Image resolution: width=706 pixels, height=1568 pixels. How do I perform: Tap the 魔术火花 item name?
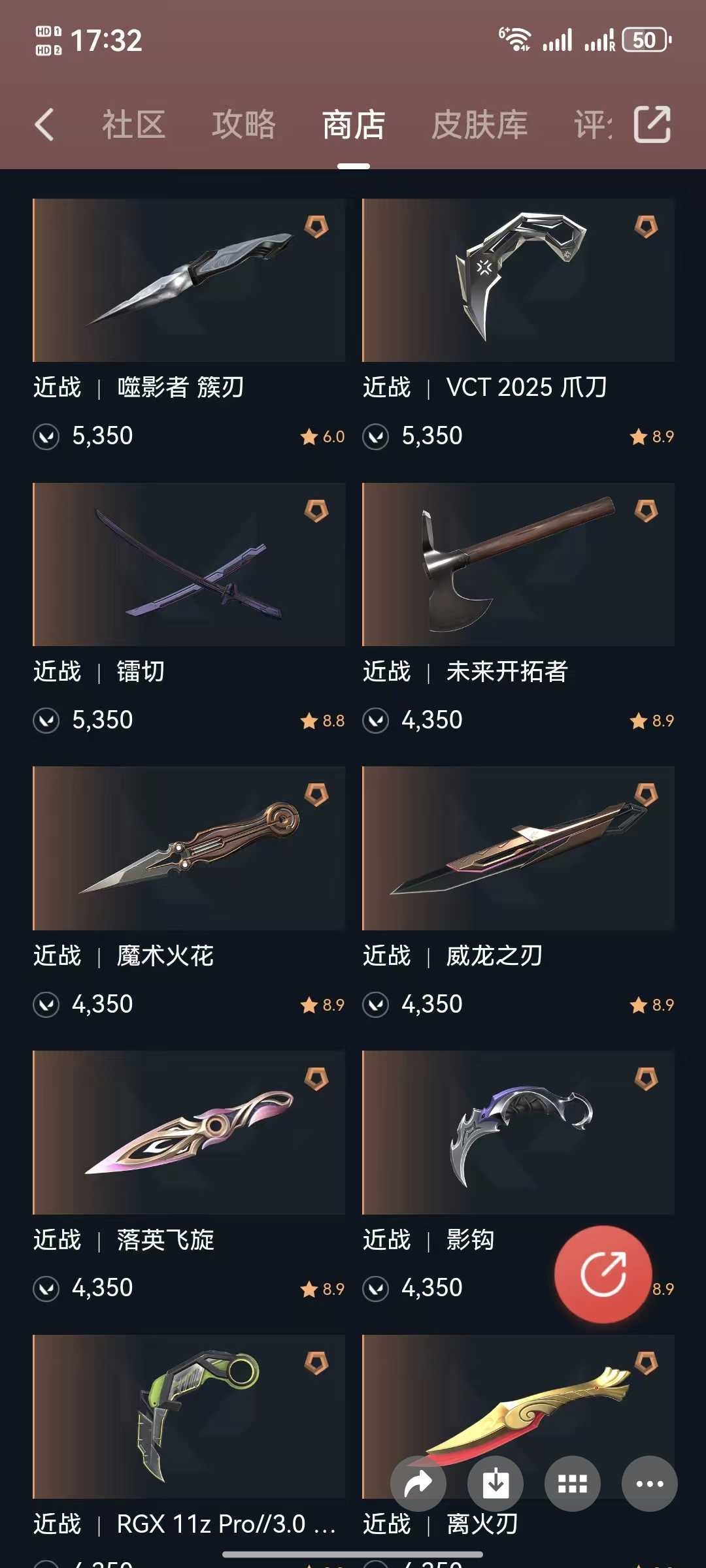click(x=165, y=956)
